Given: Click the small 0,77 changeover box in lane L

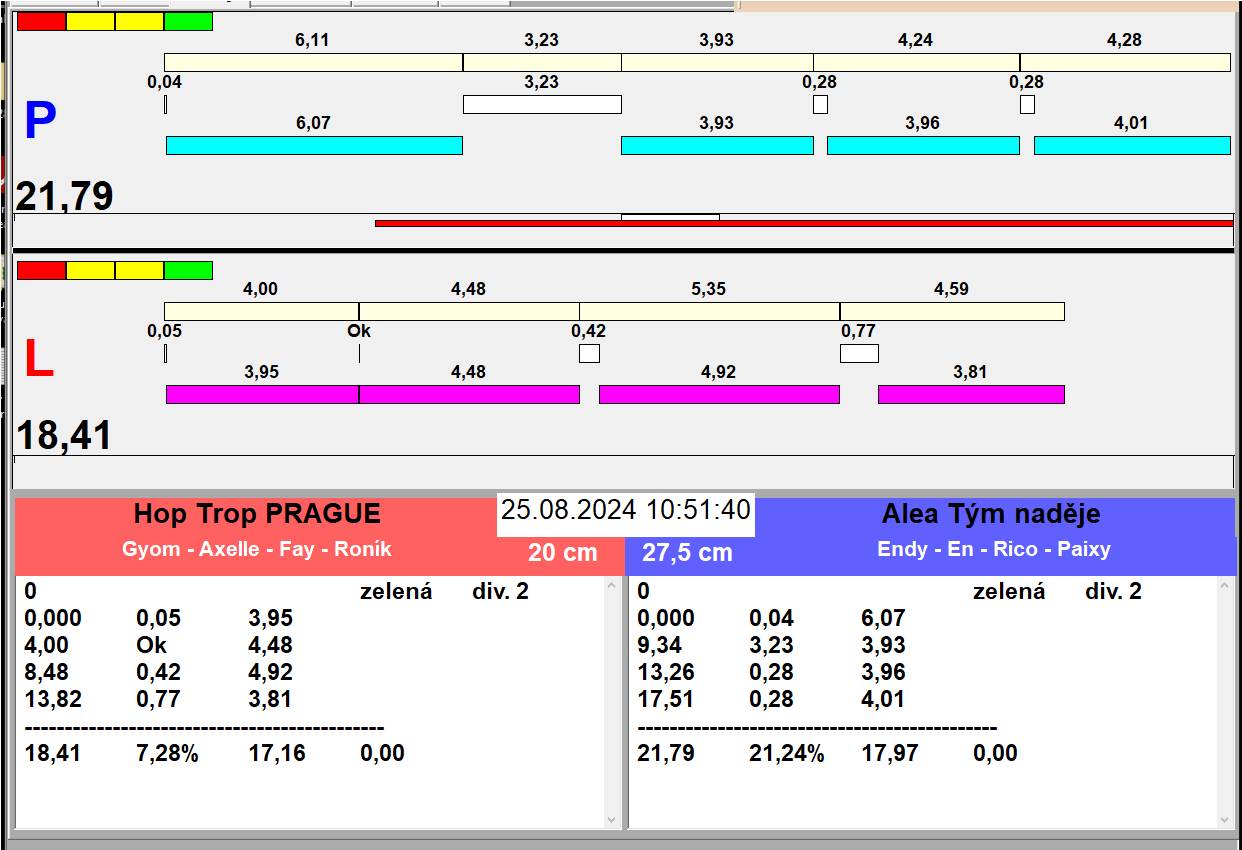Looking at the screenshot, I should [859, 353].
